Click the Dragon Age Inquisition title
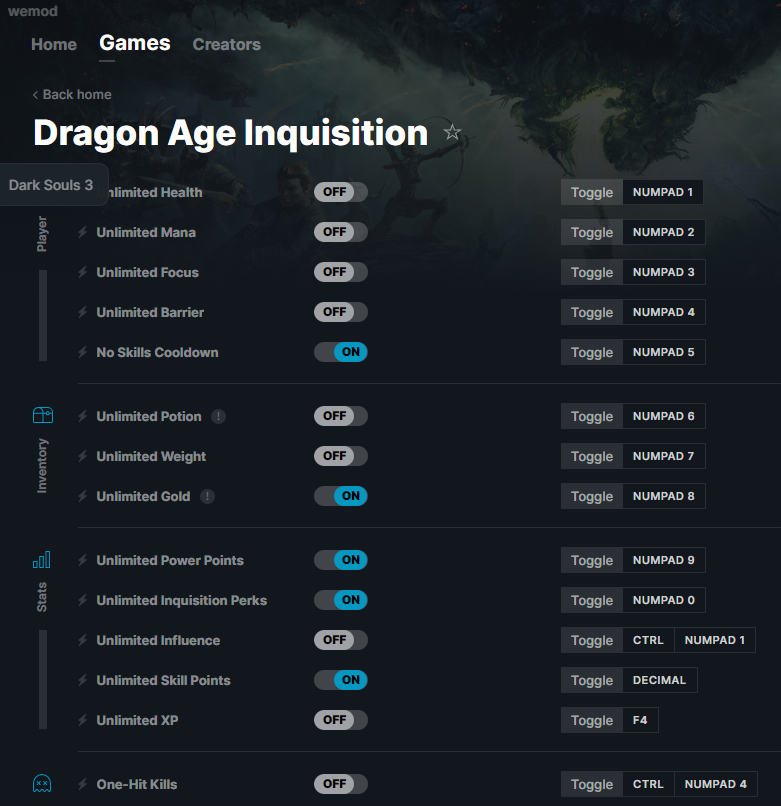781x806 pixels. (x=230, y=133)
